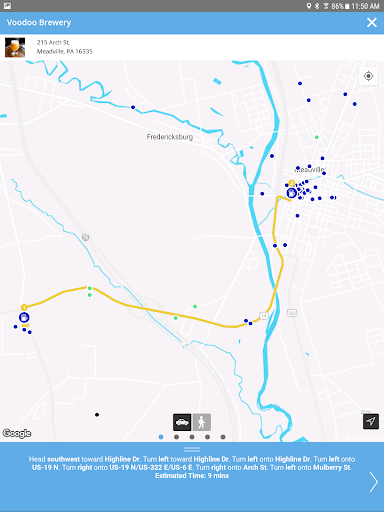
Task: Tap yellow waypoint marker number 2
Action: click(292, 183)
